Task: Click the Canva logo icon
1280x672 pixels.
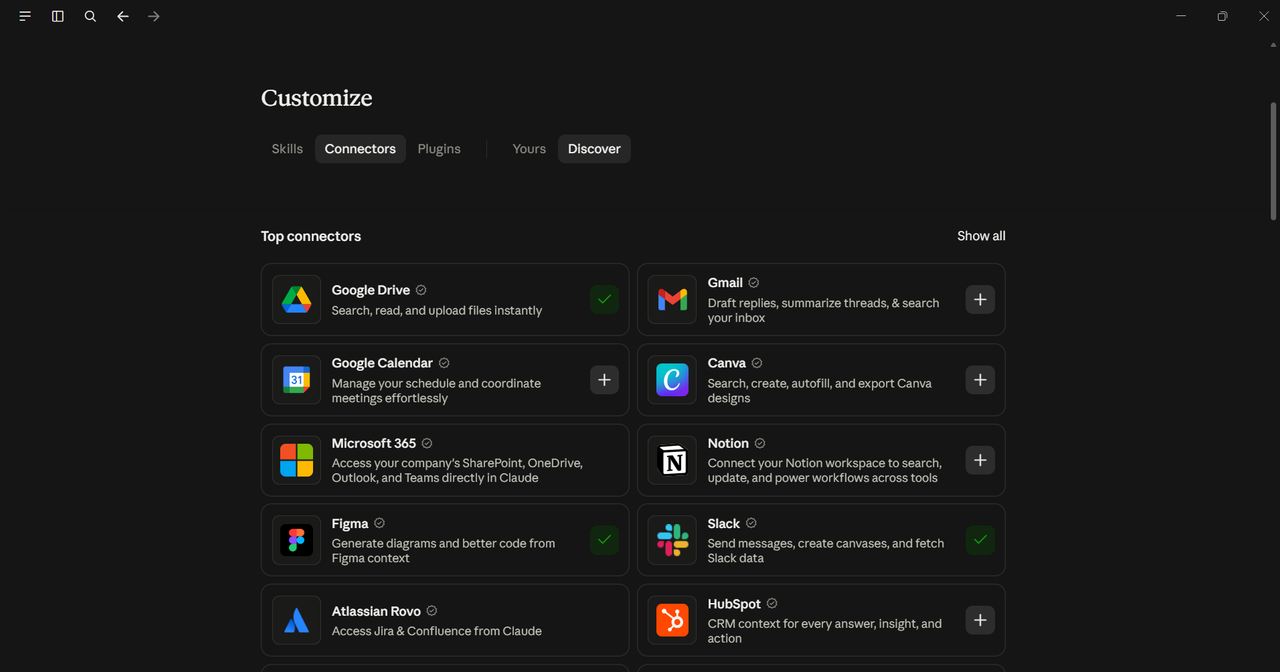Action: [672, 380]
